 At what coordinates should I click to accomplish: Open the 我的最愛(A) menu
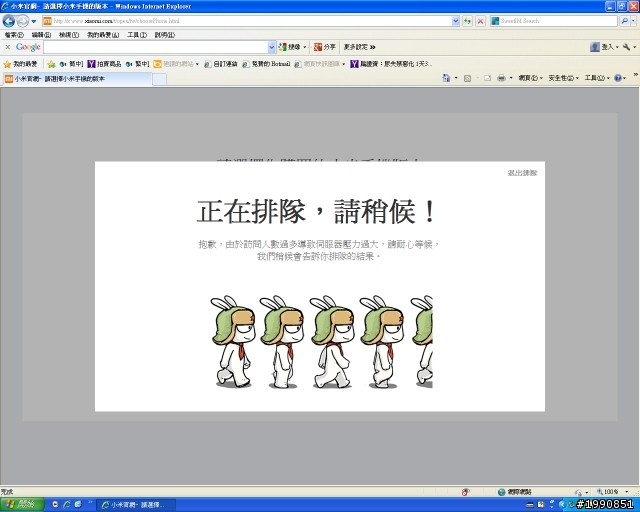103,35
